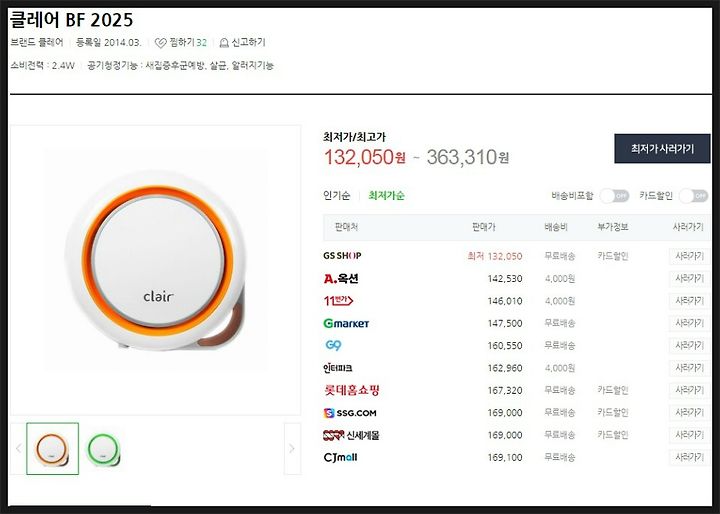Click the 169,100 price for CJmall

(505, 458)
